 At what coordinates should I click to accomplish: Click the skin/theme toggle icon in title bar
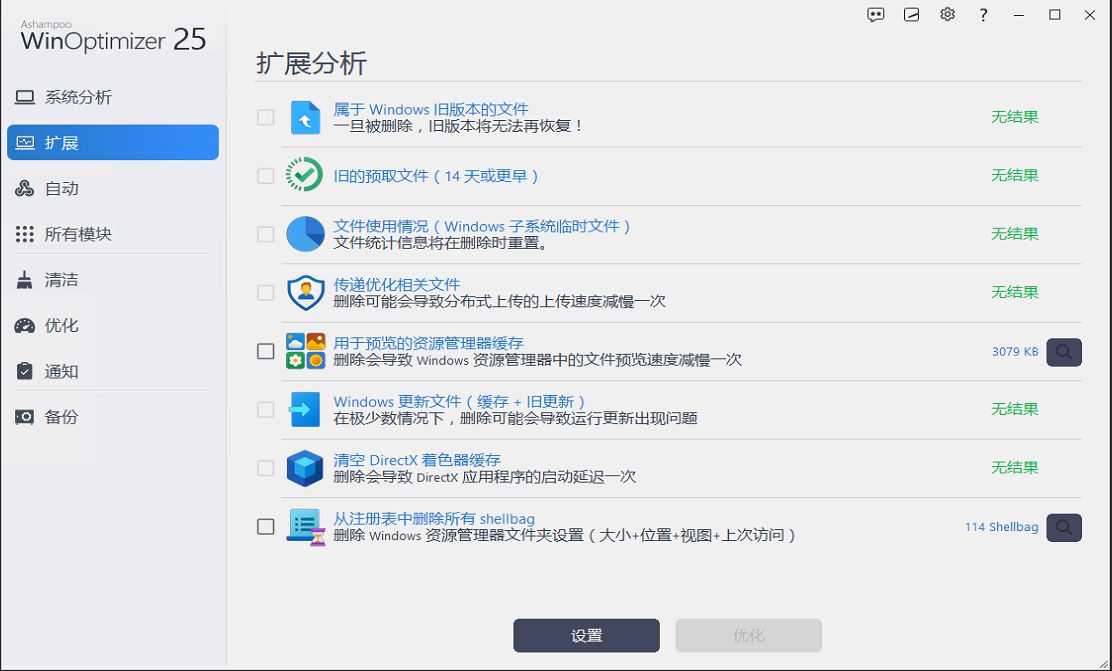pos(911,15)
